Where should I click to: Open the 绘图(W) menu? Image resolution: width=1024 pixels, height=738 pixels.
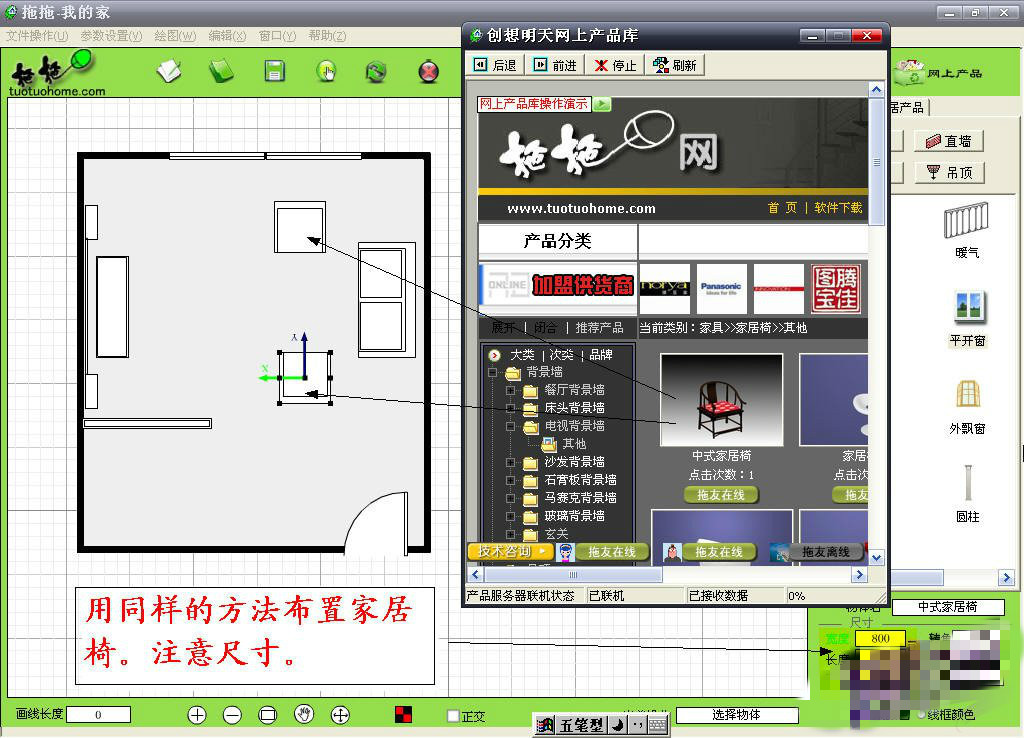(175, 36)
